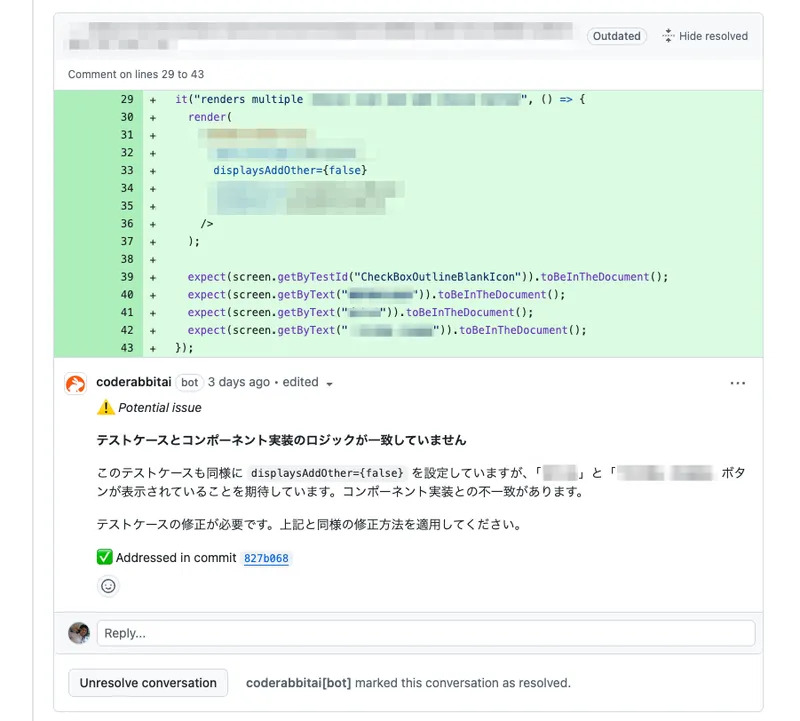The width and height of the screenshot is (800, 721).
Task: Open the coderabbitai author profile link
Action: coord(134,382)
